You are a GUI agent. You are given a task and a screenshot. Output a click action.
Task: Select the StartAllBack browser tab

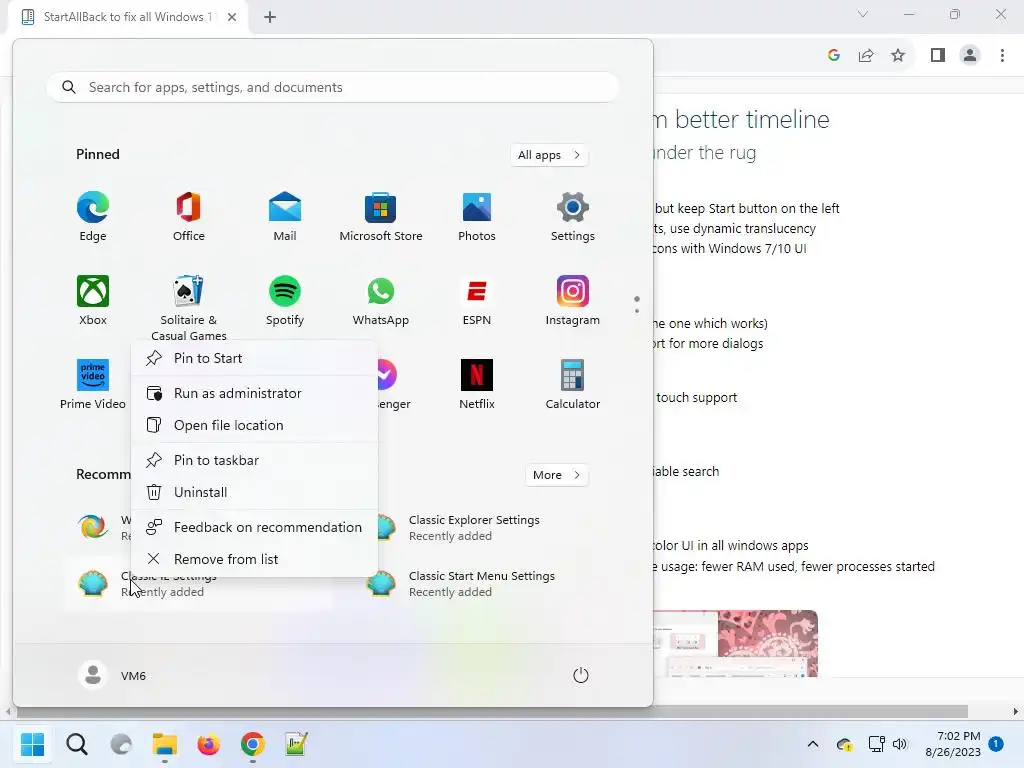pos(127,17)
